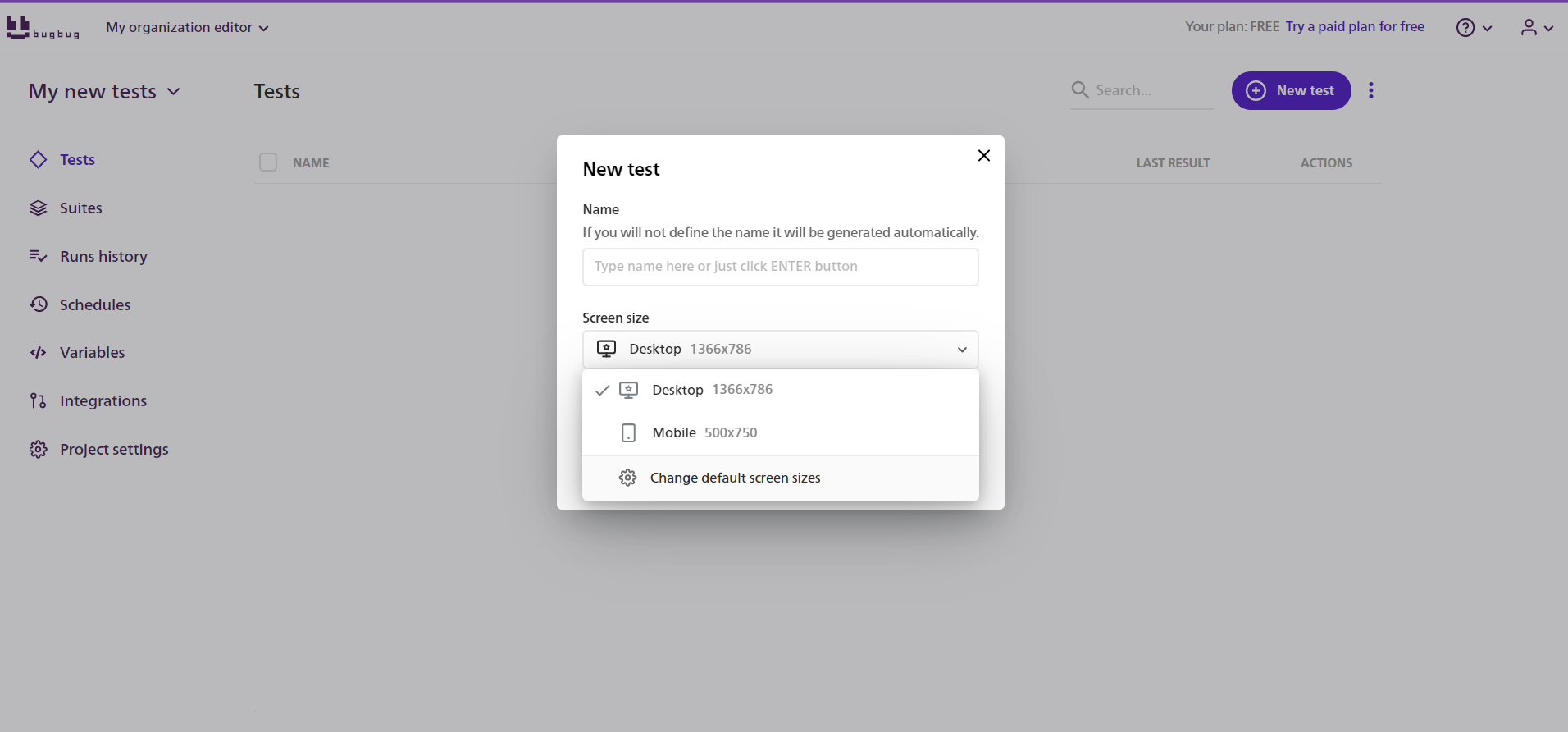Screen dimensions: 1568x732
Task: Click the New test dialog title
Action: pyautogui.click(x=621, y=169)
